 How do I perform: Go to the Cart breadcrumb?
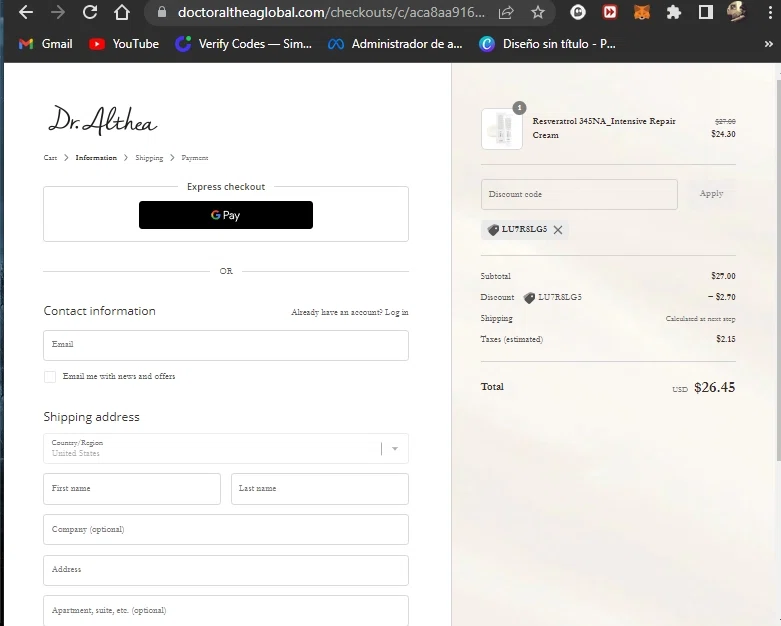pyautogui.click(x=50, y=157)
